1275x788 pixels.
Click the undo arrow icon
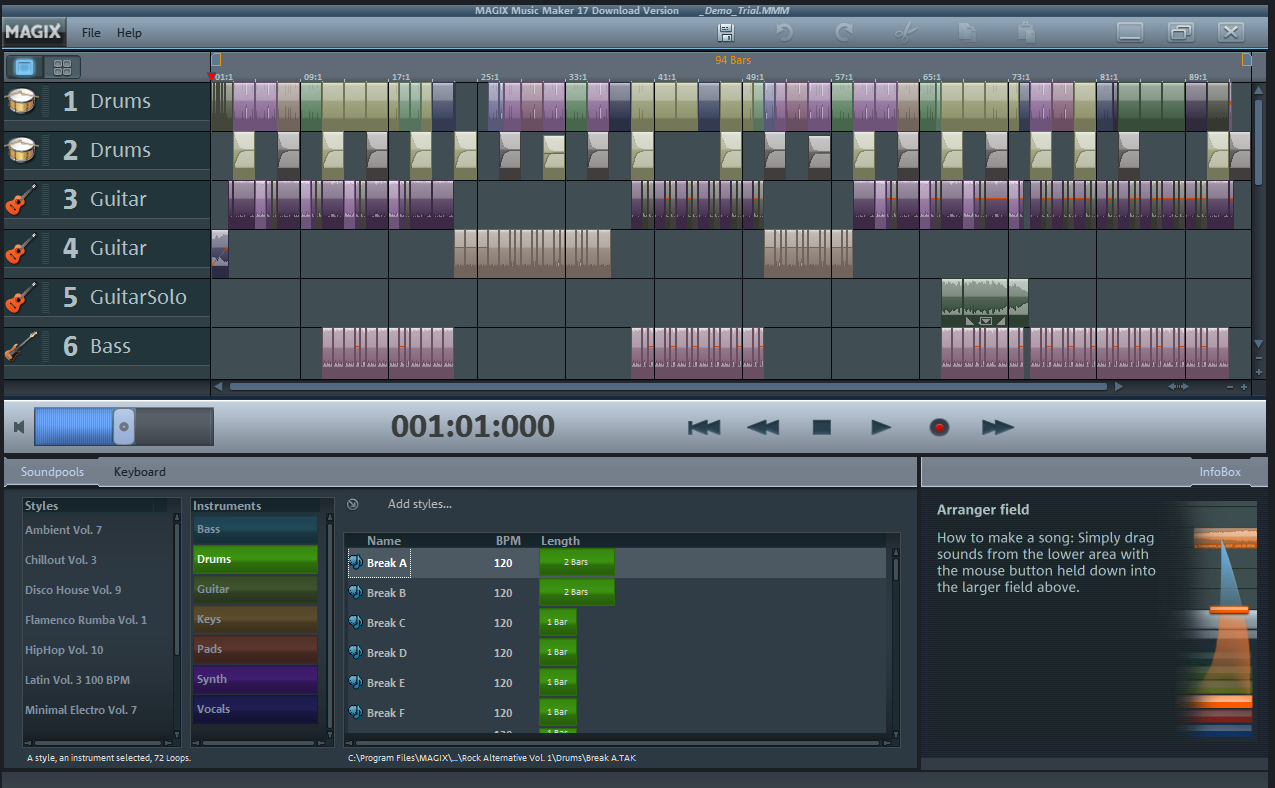coord(785,33)
